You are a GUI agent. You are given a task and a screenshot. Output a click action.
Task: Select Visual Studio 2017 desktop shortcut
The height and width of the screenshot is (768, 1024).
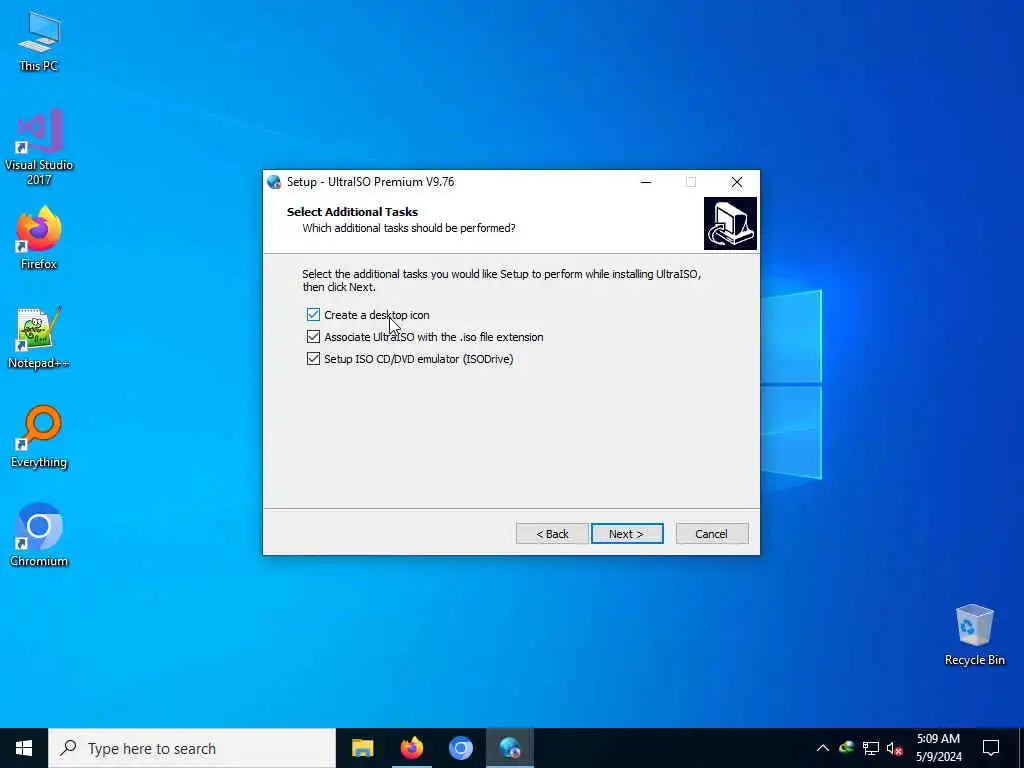click(x=39, y=147)
